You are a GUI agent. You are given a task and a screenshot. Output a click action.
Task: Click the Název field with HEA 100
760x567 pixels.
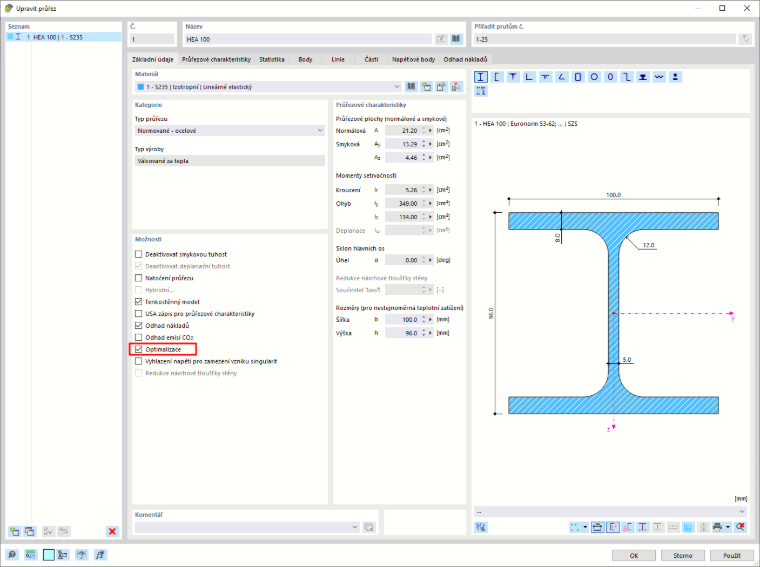point(308,39)
